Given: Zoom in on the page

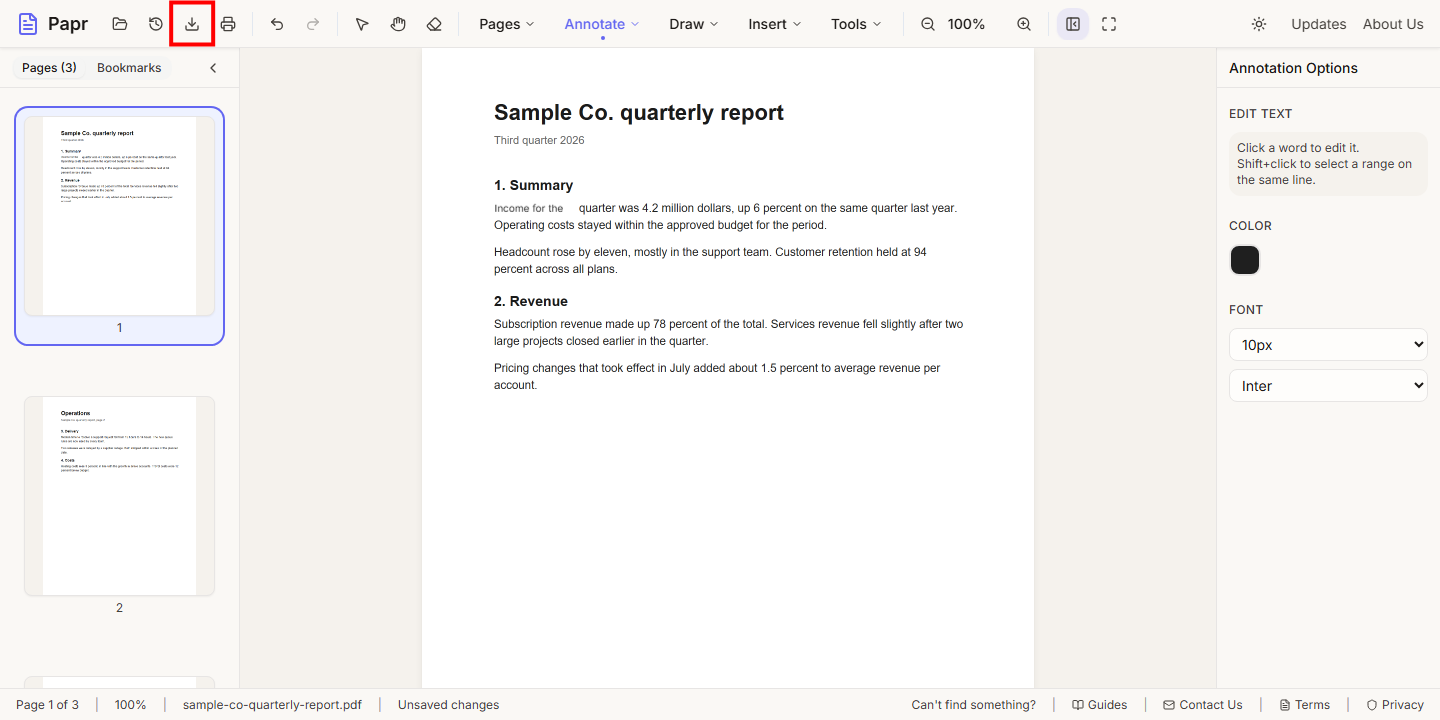Looking at the screenshot, I should tap(1024, 24).
